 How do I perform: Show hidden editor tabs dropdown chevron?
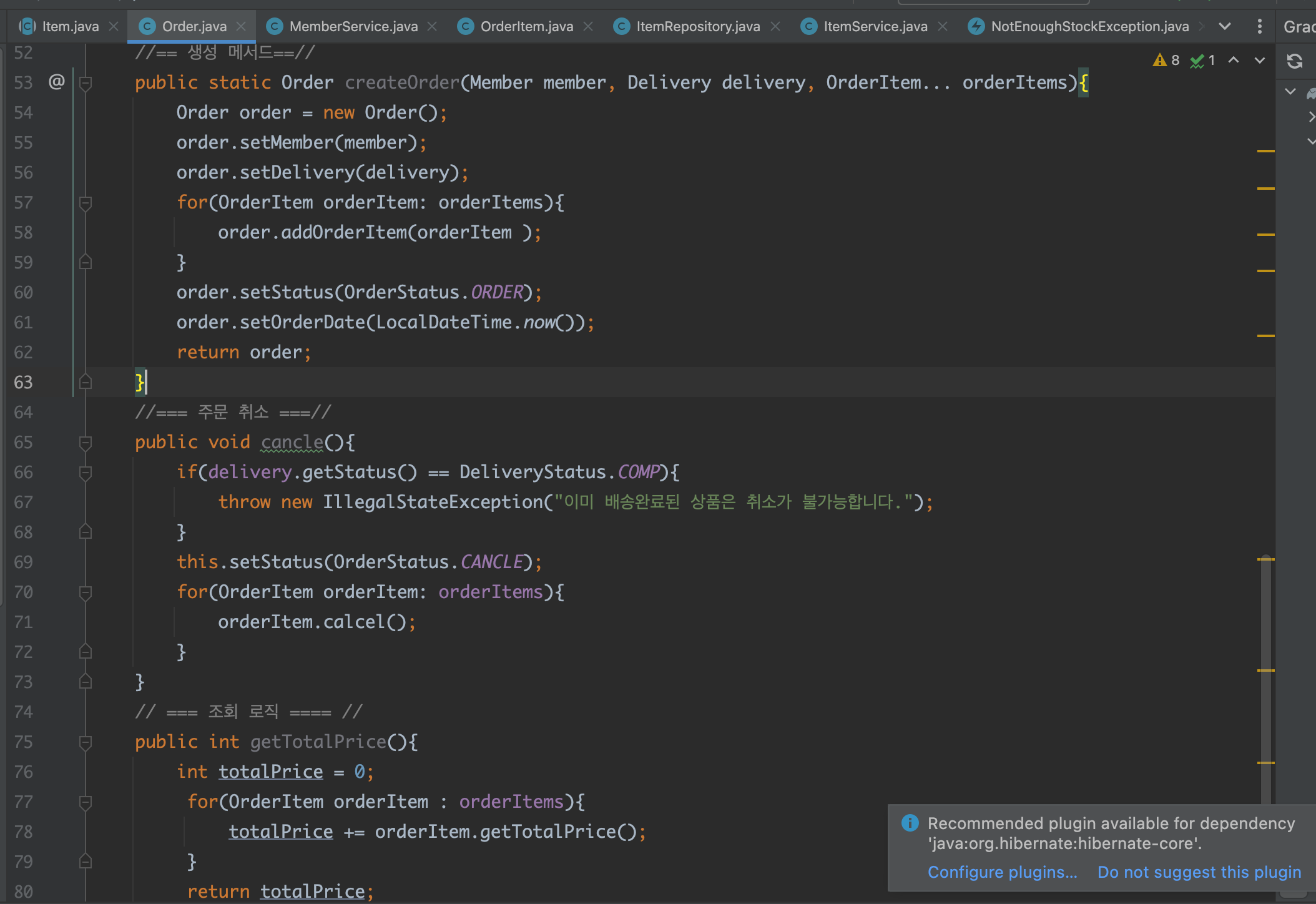coord(1225,26)
